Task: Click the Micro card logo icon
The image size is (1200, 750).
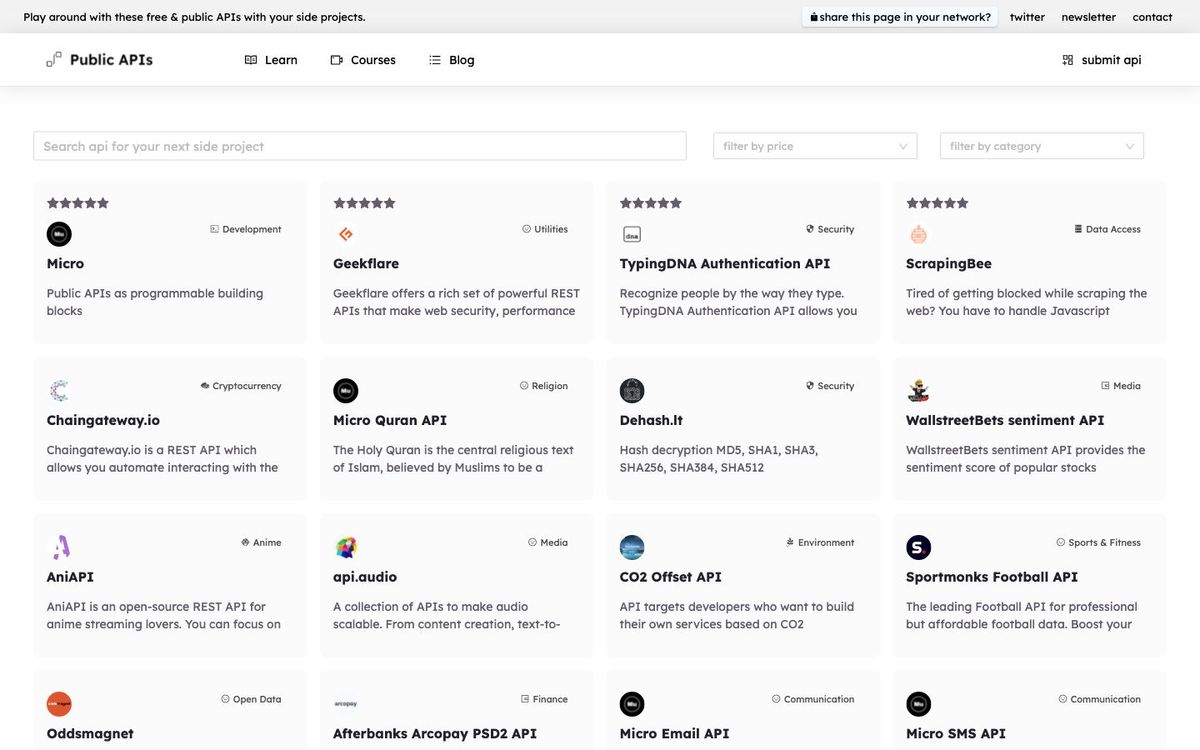Action: pyautogui.click(x=59, y=234)
